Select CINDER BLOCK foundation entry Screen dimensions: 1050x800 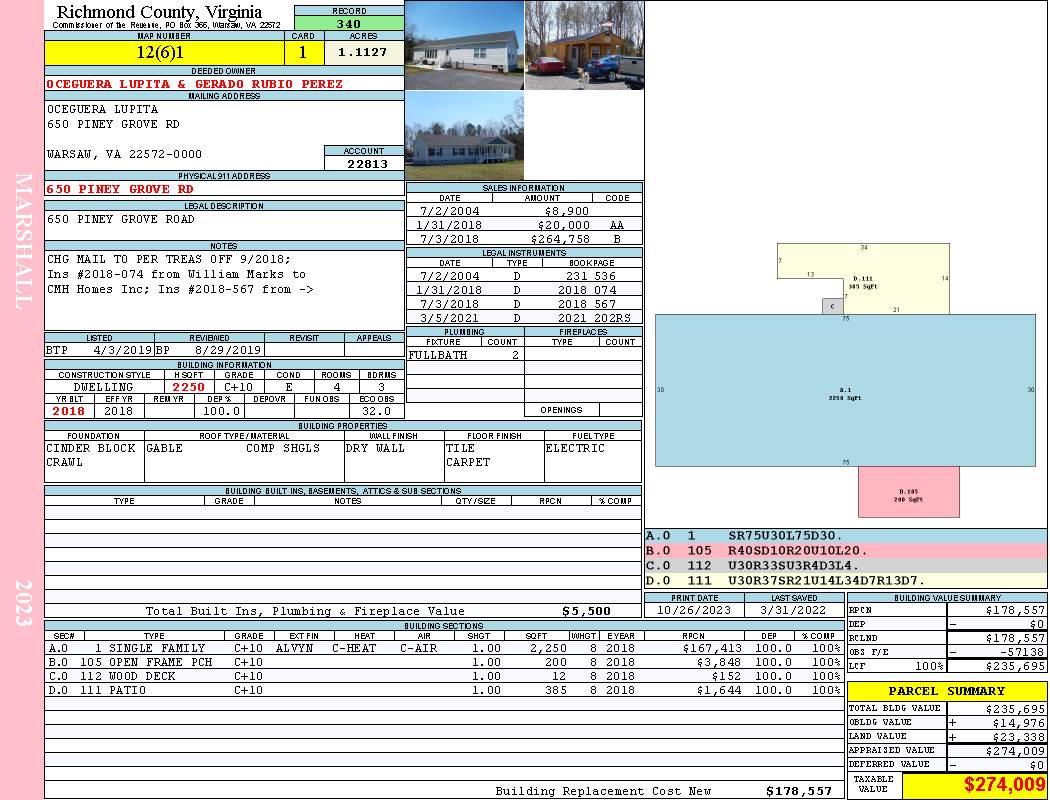click(91, 448)
